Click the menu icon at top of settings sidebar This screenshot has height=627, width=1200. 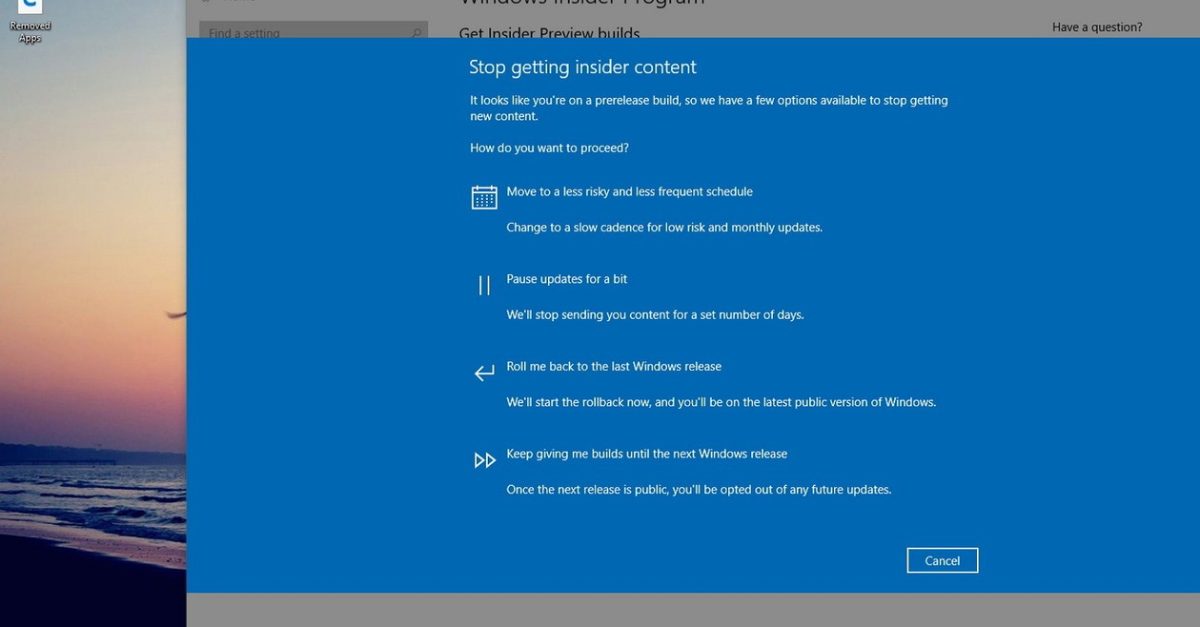tap(207, 2)
